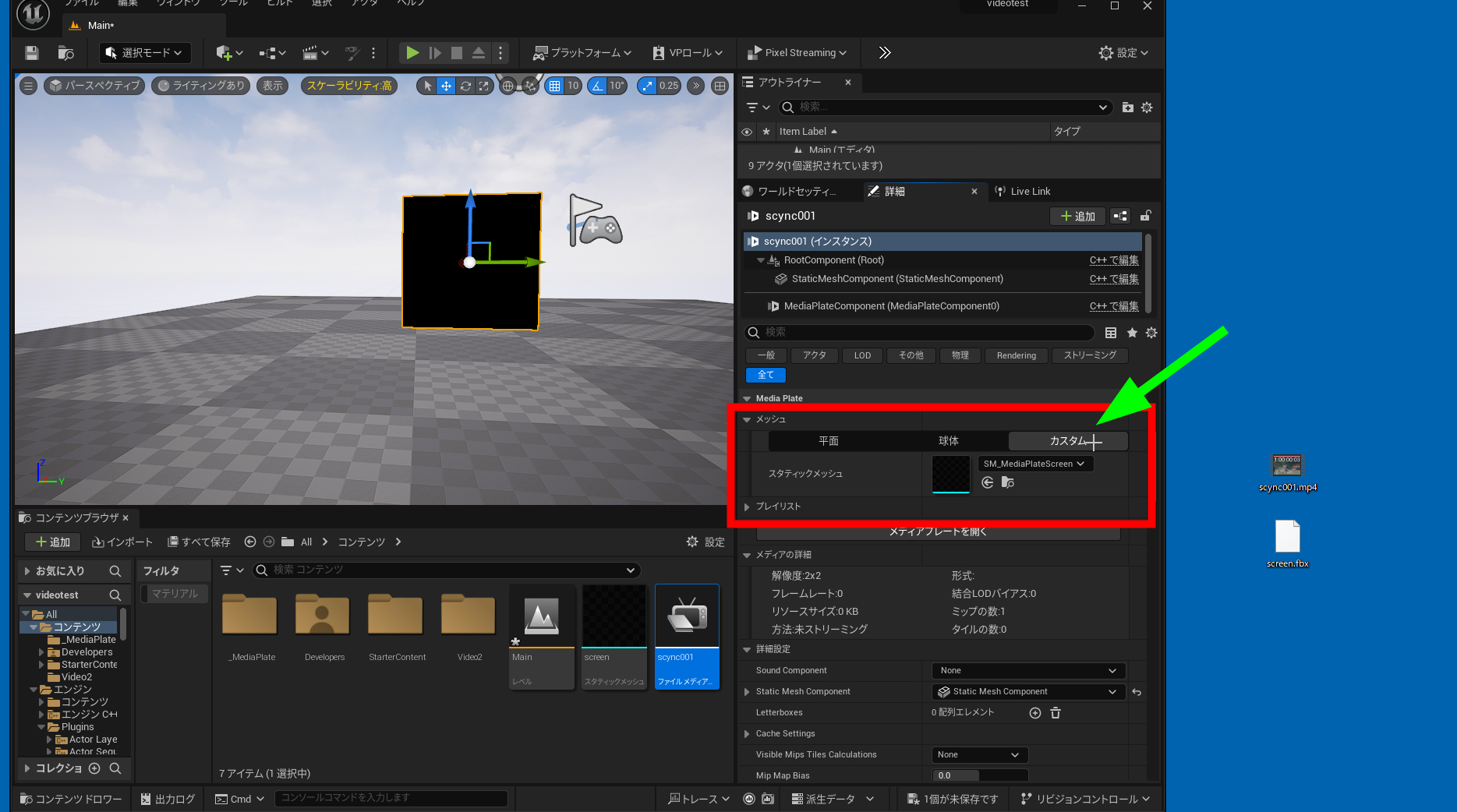Click the Play in editor button
This screenshot has width=1457, height=812.
(x=412, y=53)
